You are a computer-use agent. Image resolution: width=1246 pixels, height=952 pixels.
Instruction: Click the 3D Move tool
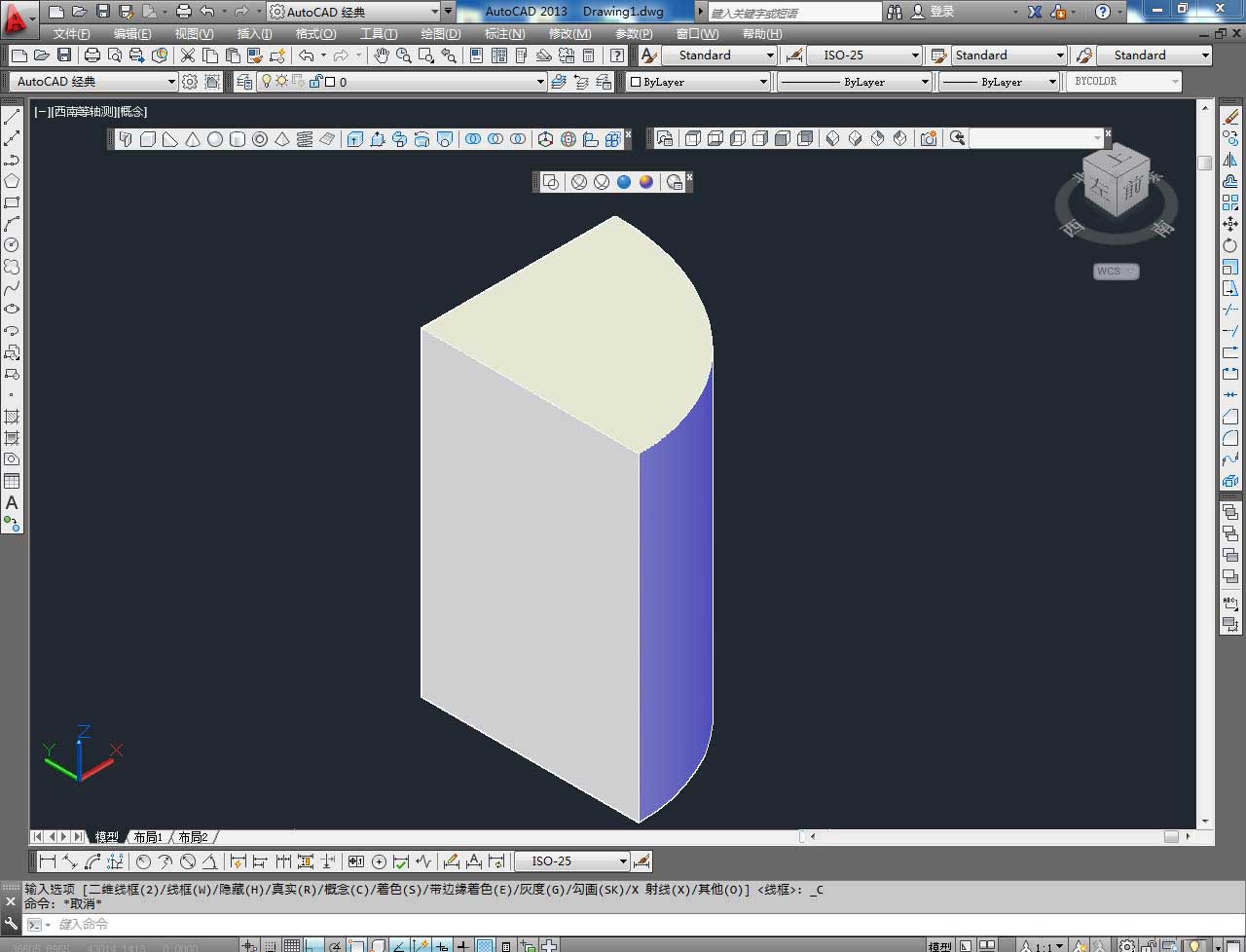pyautogui.click(x=545, y=139)
